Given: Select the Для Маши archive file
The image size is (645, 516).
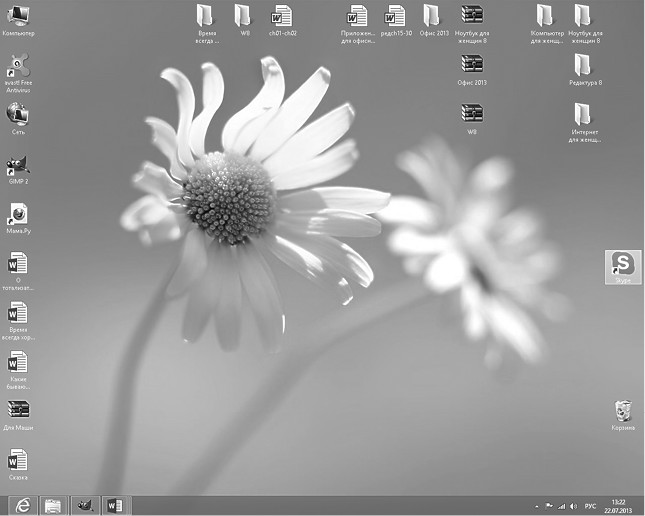Looking at the screenshot, I should pyautogui.click(x=18, y=409).
